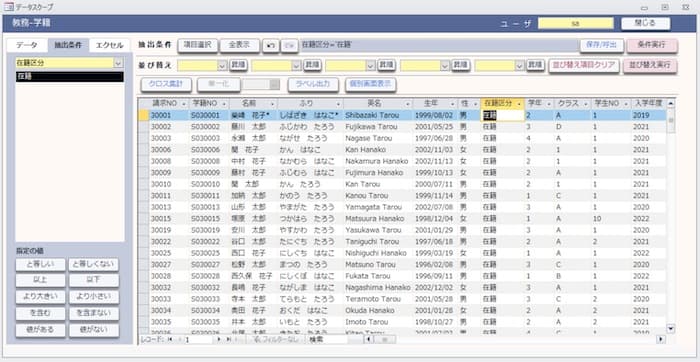This screenshot has width=700, height=362.
Task: Click 並び替え項目クリア button
Action: pyautogui.click(x=584, y=65)
